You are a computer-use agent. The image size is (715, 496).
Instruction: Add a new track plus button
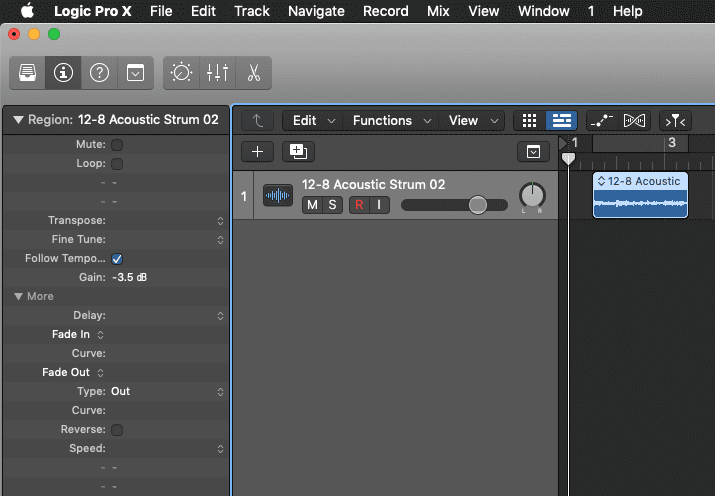[x=258, y=151]
